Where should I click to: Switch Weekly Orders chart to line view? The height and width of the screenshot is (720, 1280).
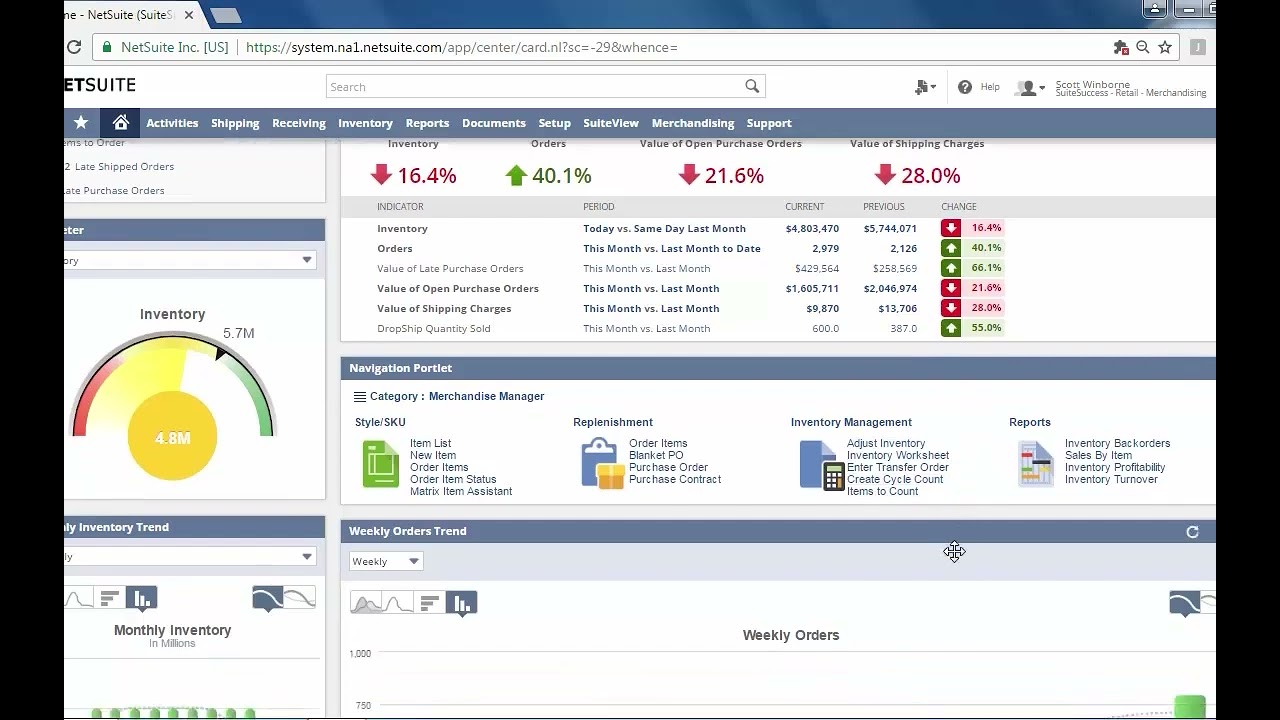398,603
